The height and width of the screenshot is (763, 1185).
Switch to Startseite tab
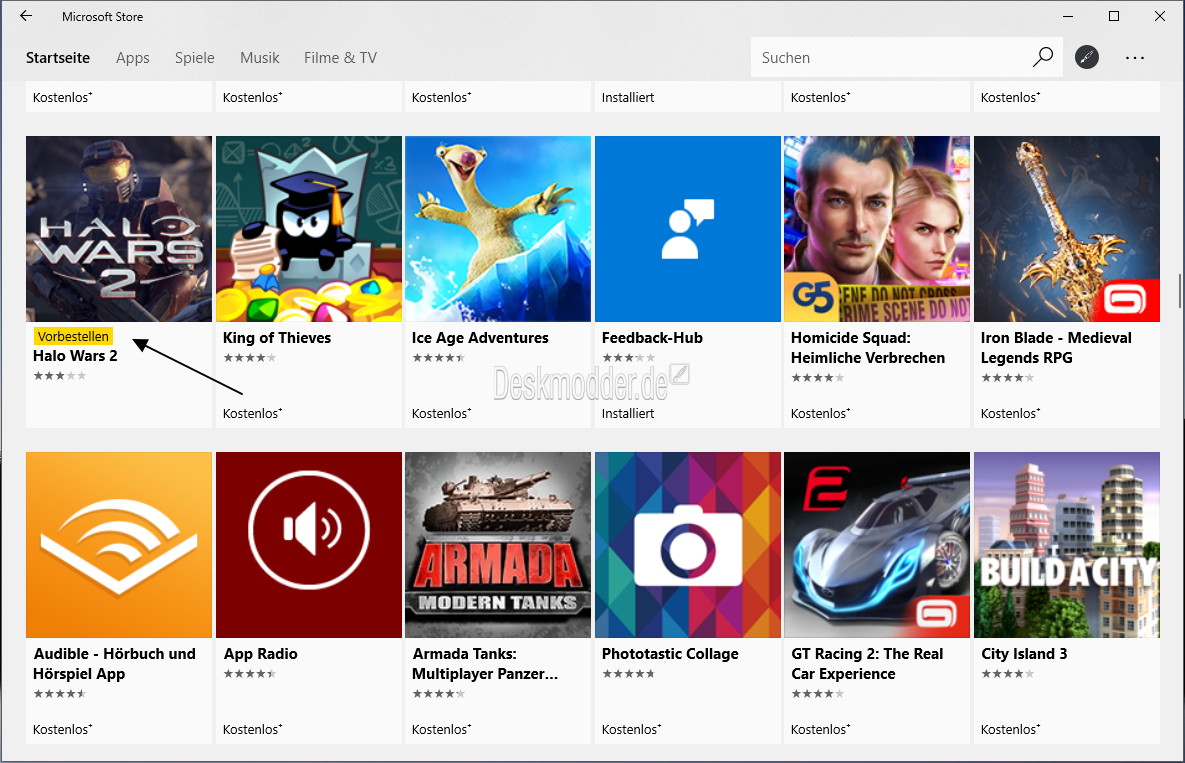[57, 57]
